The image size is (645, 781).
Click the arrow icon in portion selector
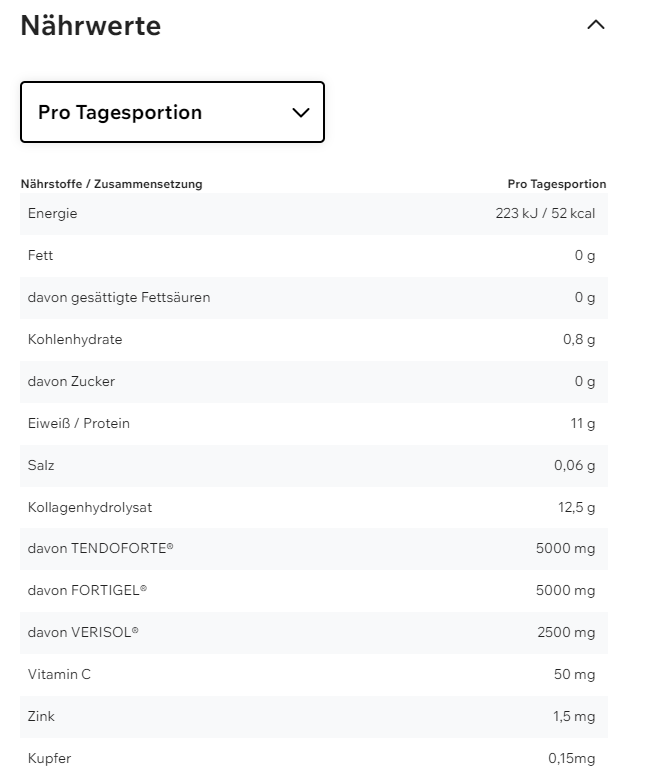300,113
